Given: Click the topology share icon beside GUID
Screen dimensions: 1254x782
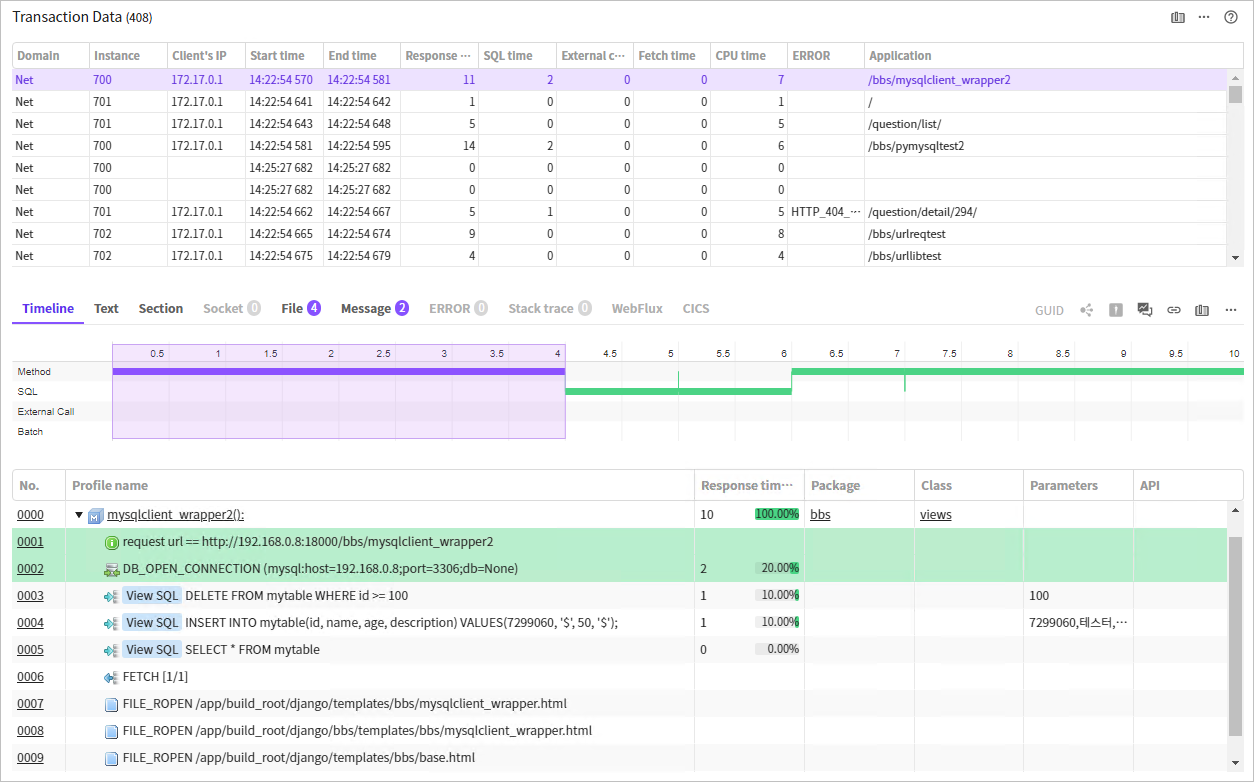Looking at the screenshot, I should coord(1087,310).
